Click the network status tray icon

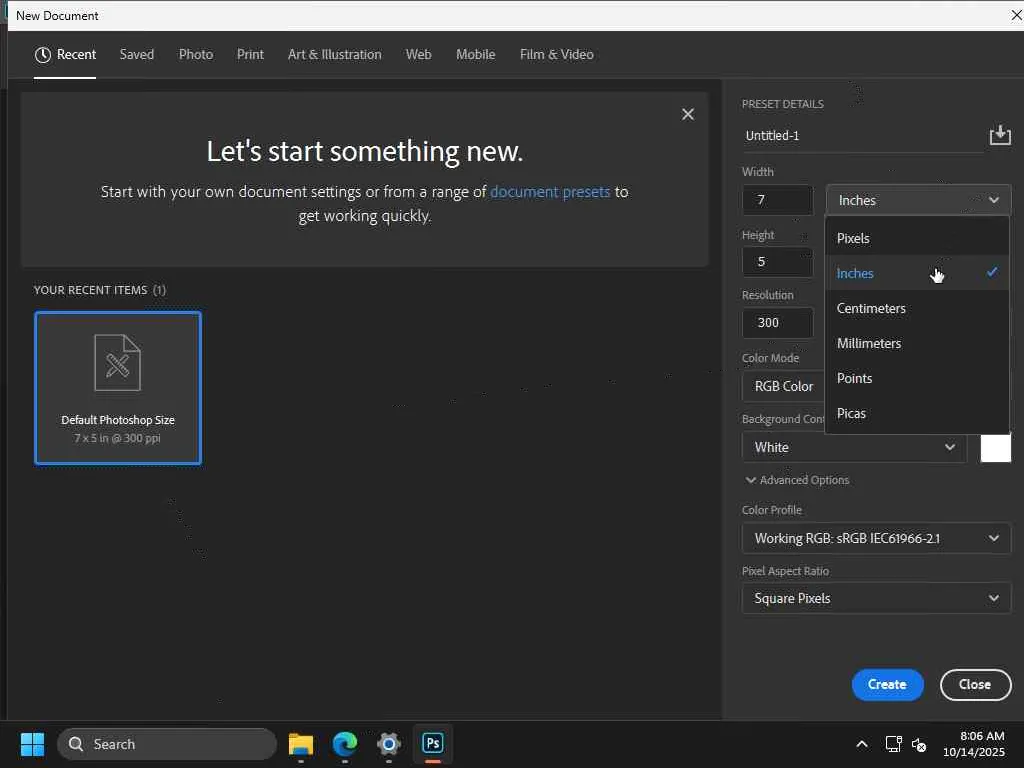893,744
